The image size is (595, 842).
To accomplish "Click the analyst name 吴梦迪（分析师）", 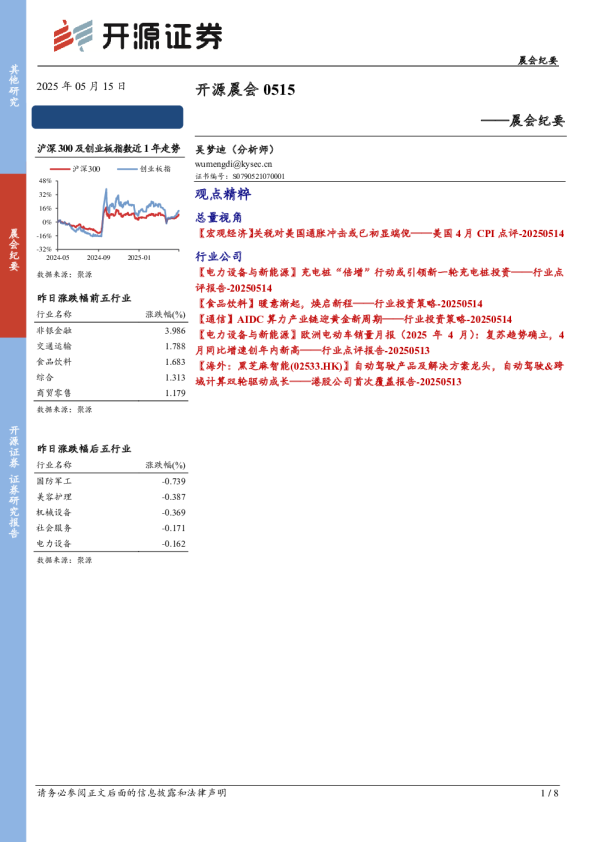I will point(235,150).
